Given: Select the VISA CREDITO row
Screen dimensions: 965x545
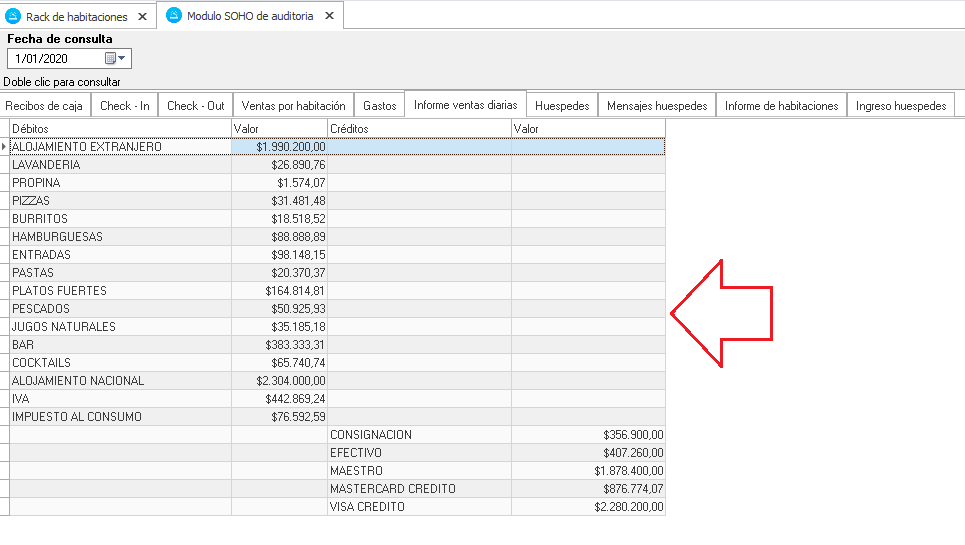Looking at the screenshot, I should (x=418, y=507).
